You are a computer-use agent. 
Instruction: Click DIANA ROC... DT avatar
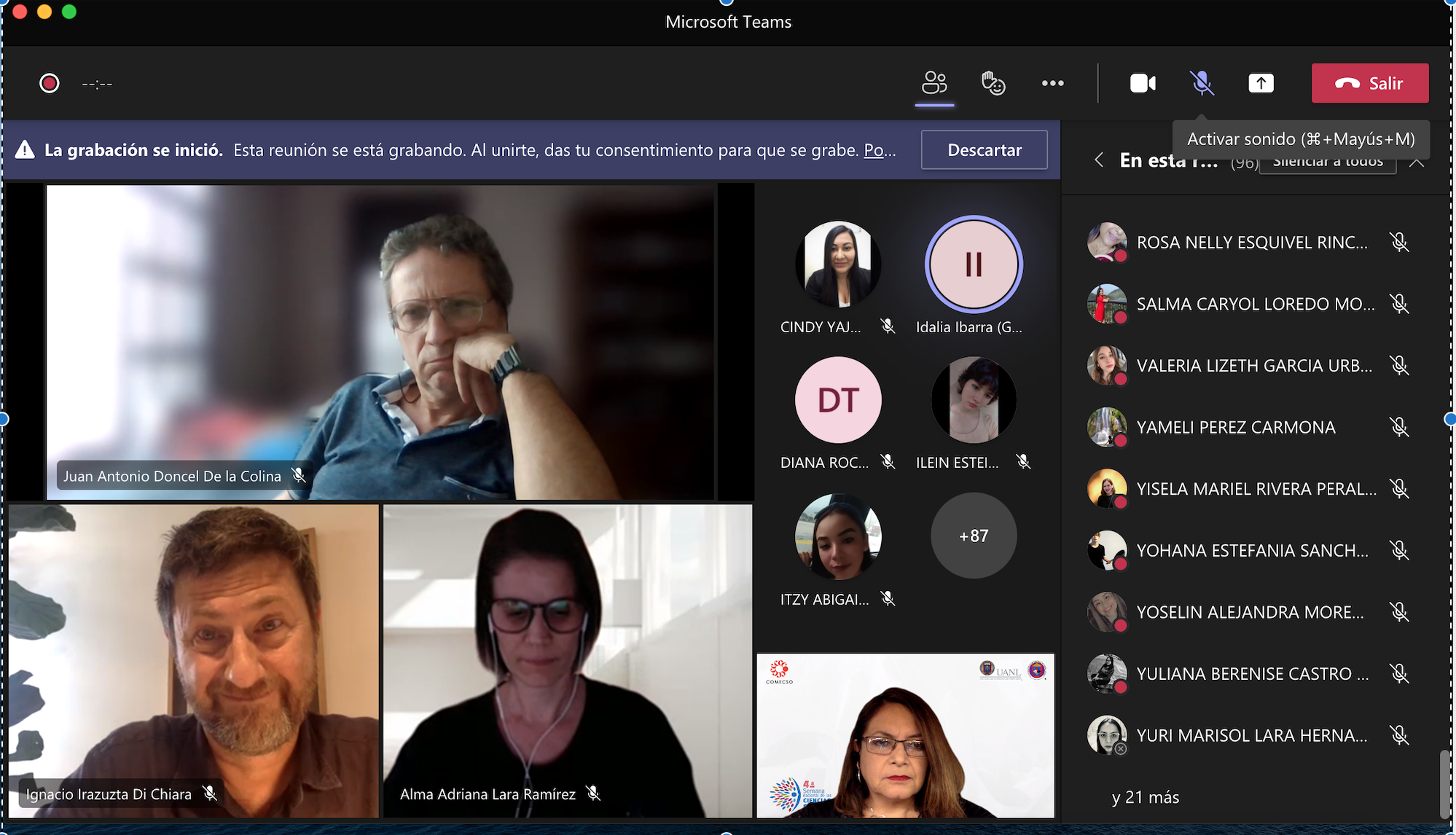(x=838, y=399)
